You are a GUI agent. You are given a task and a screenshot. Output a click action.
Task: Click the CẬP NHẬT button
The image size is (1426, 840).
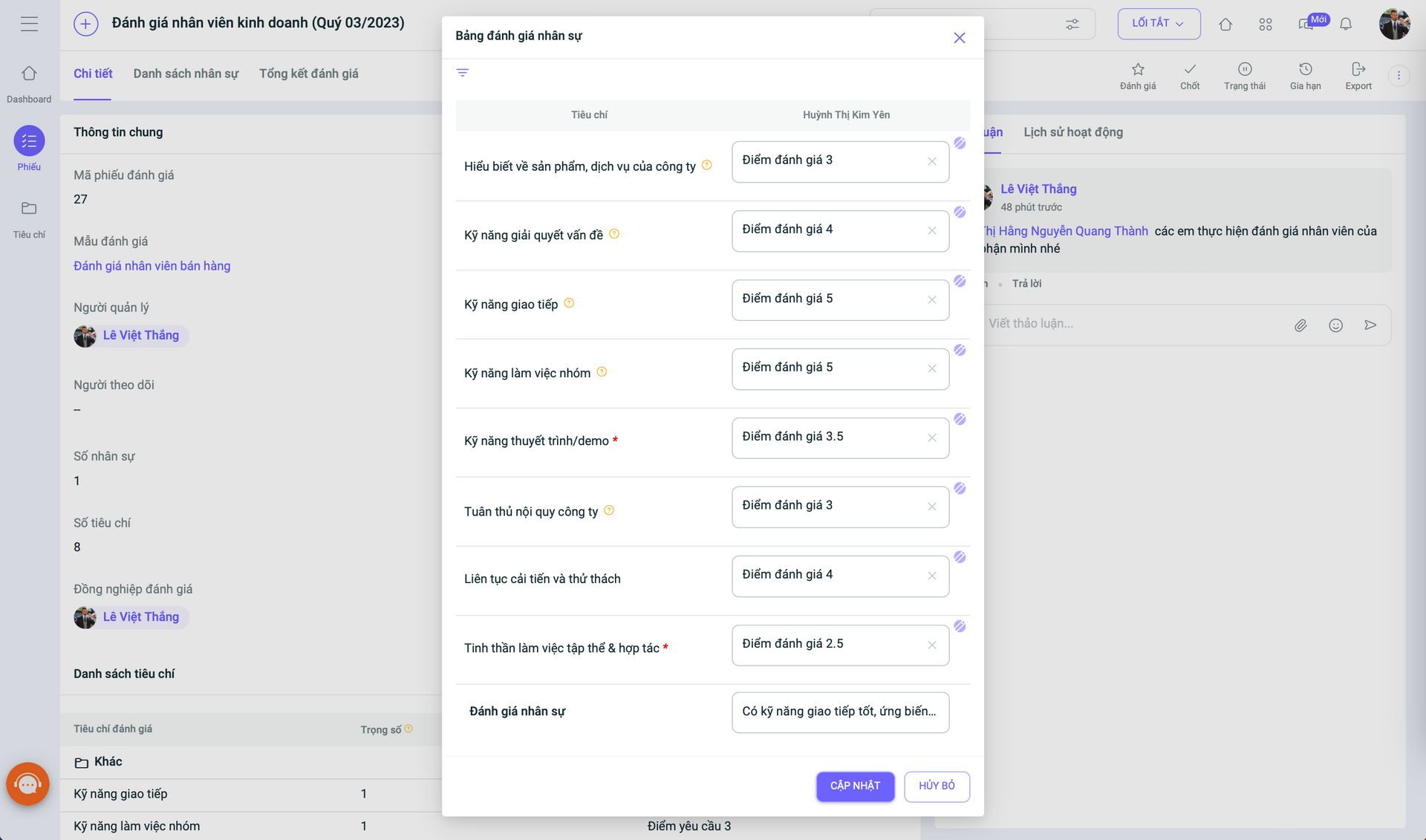click(x=855, y=786)
